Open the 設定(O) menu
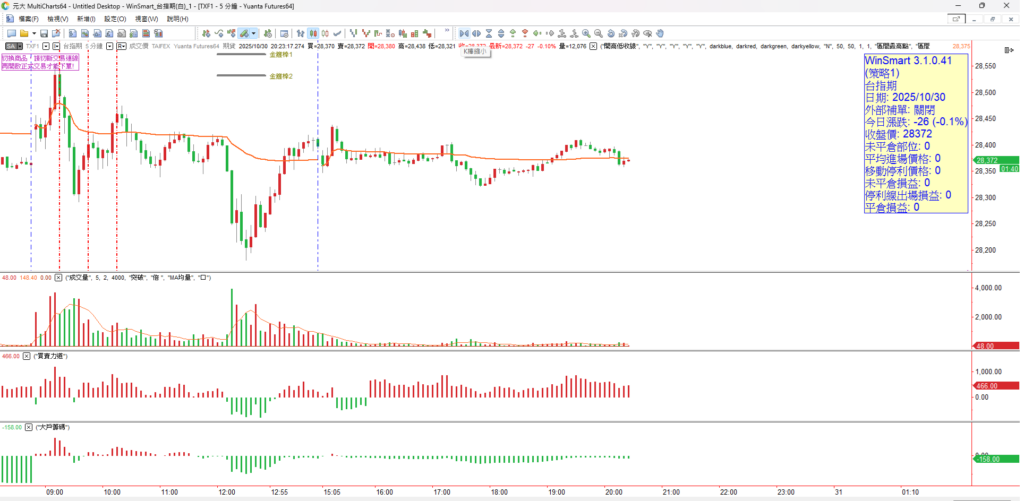Viewport: 1024px width, 501px height. click(x=116, y=19)
